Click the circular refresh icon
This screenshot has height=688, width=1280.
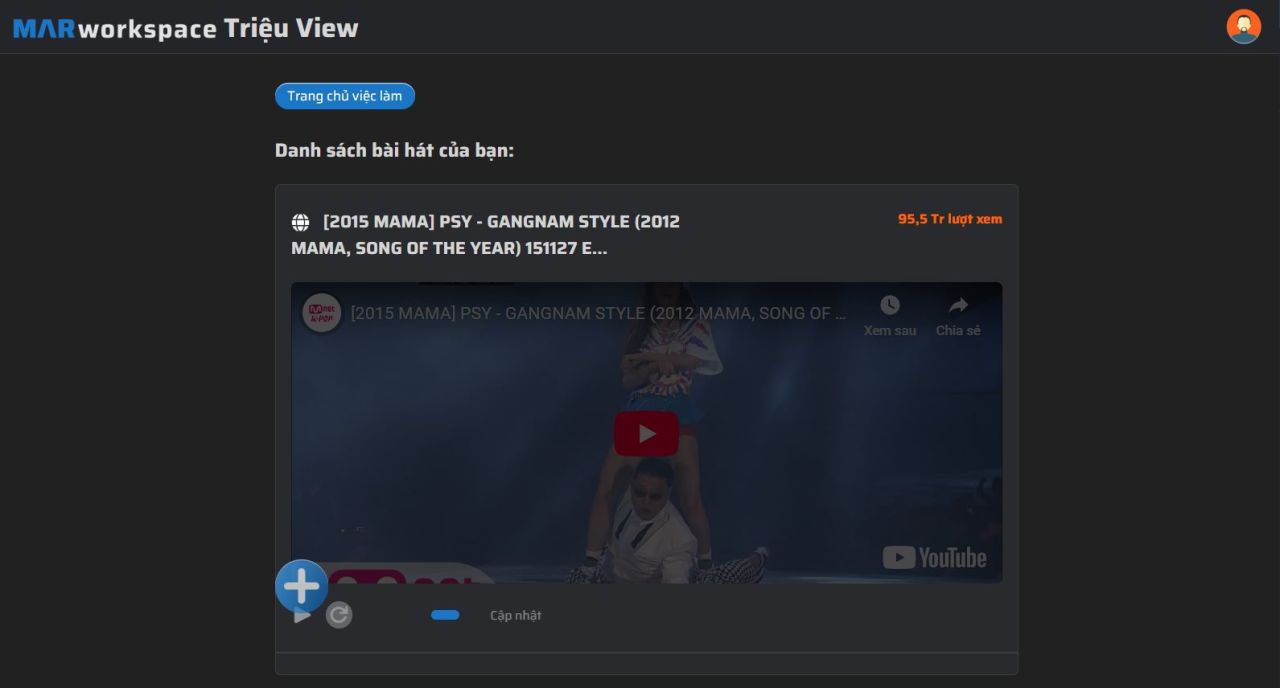[339, 615]
